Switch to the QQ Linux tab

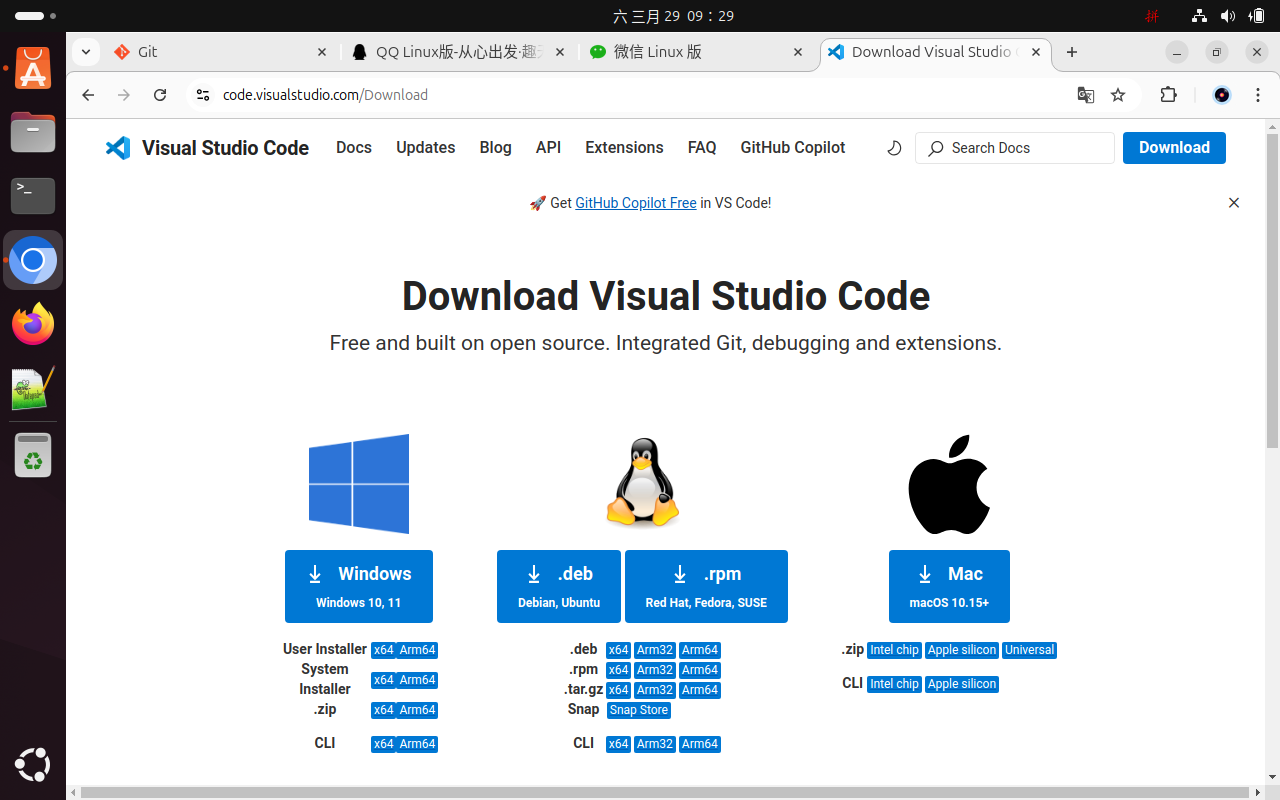tap(459, 52)
